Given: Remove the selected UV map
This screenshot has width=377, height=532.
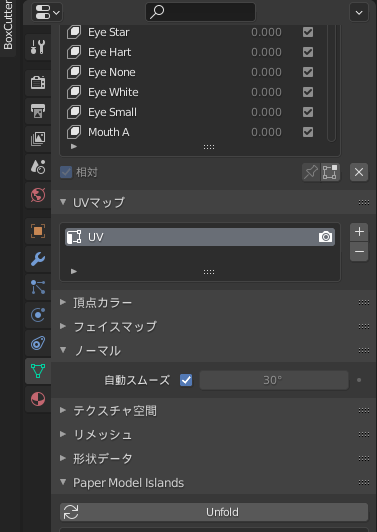Looking at the screenshot, I should click(x=359, y=252).
